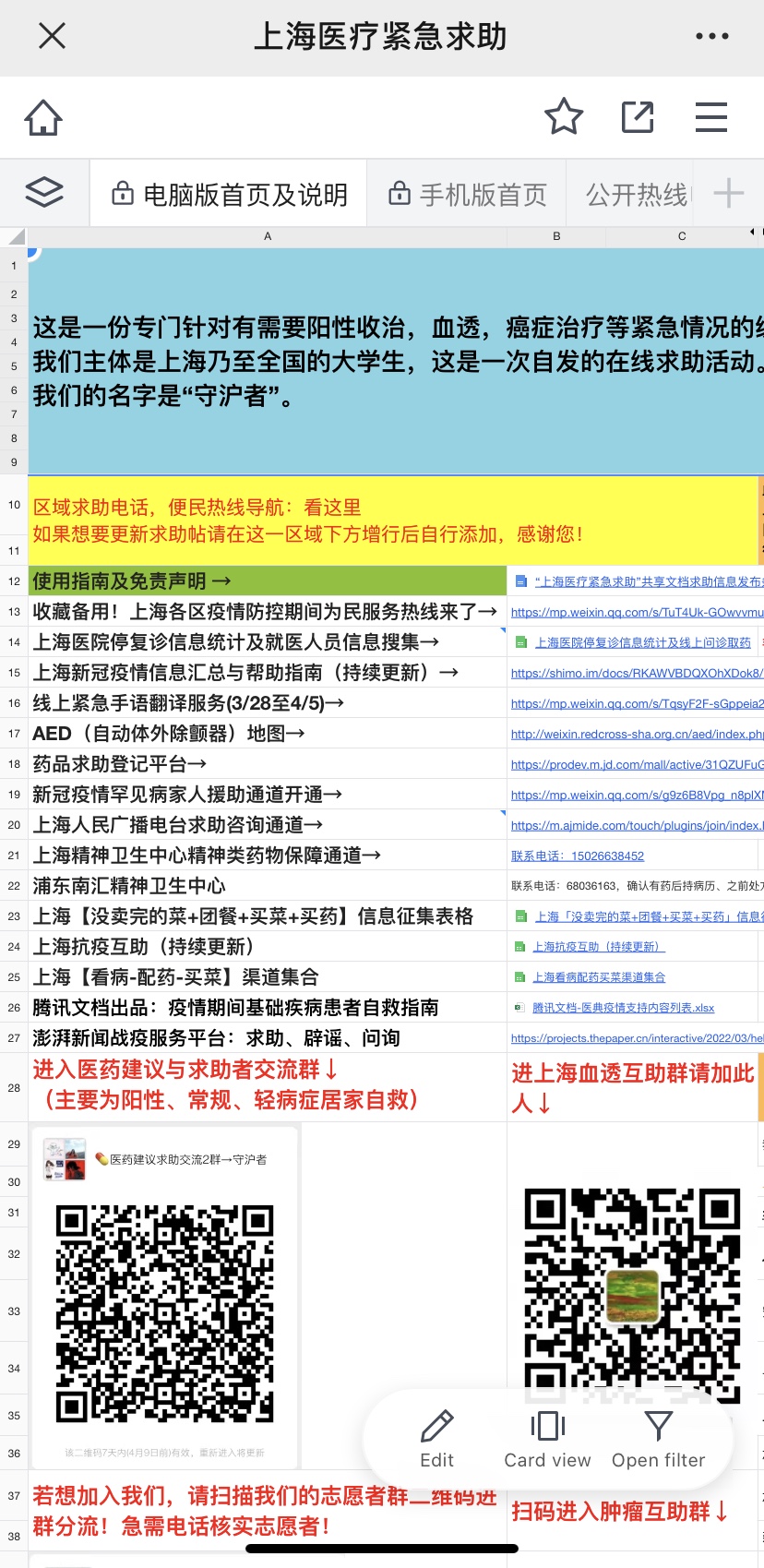The image size is (764, 1568).
Task: Open 上海「没卖完的菜+团餐+买菜+买药」 link
Action: [649, 916]
